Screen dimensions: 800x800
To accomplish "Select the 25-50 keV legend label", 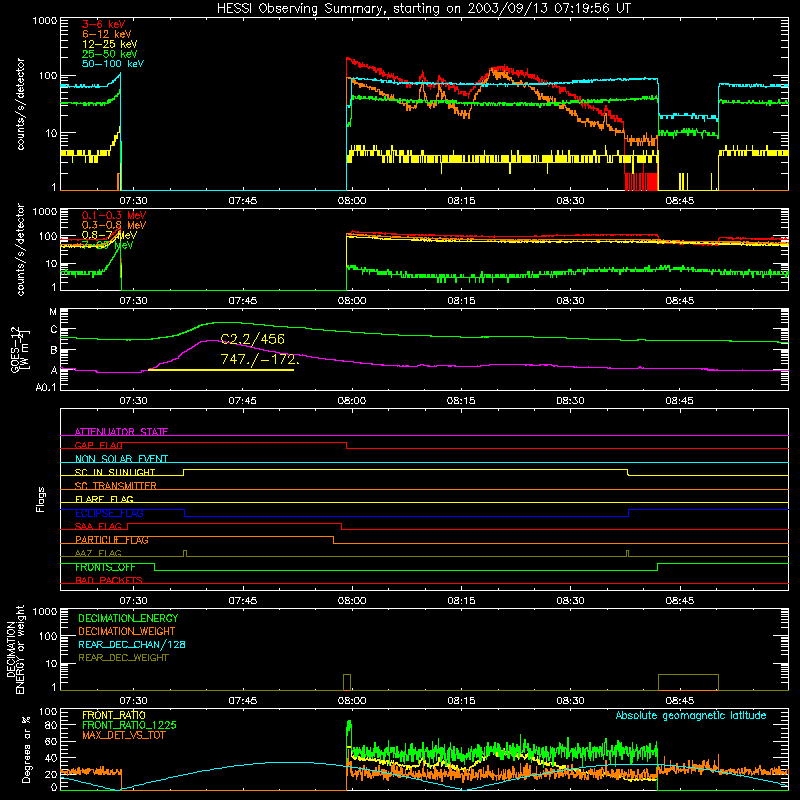I will (110, 54).
